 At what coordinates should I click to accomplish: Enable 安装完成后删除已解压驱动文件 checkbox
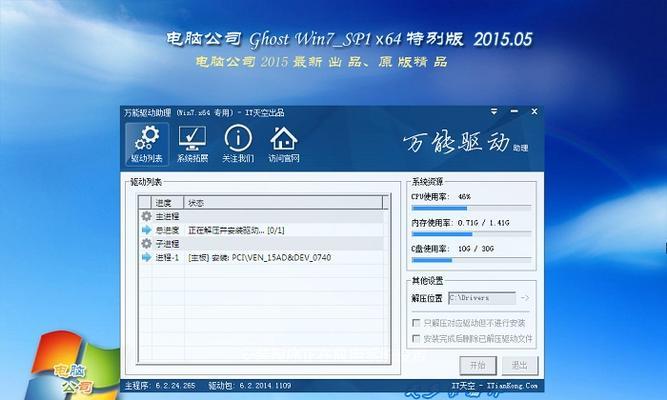point(416,338)
